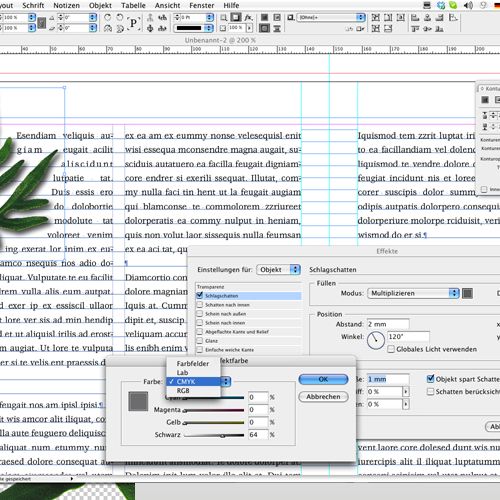
Task: Click the select next object icon
Action: pos(162,29)
